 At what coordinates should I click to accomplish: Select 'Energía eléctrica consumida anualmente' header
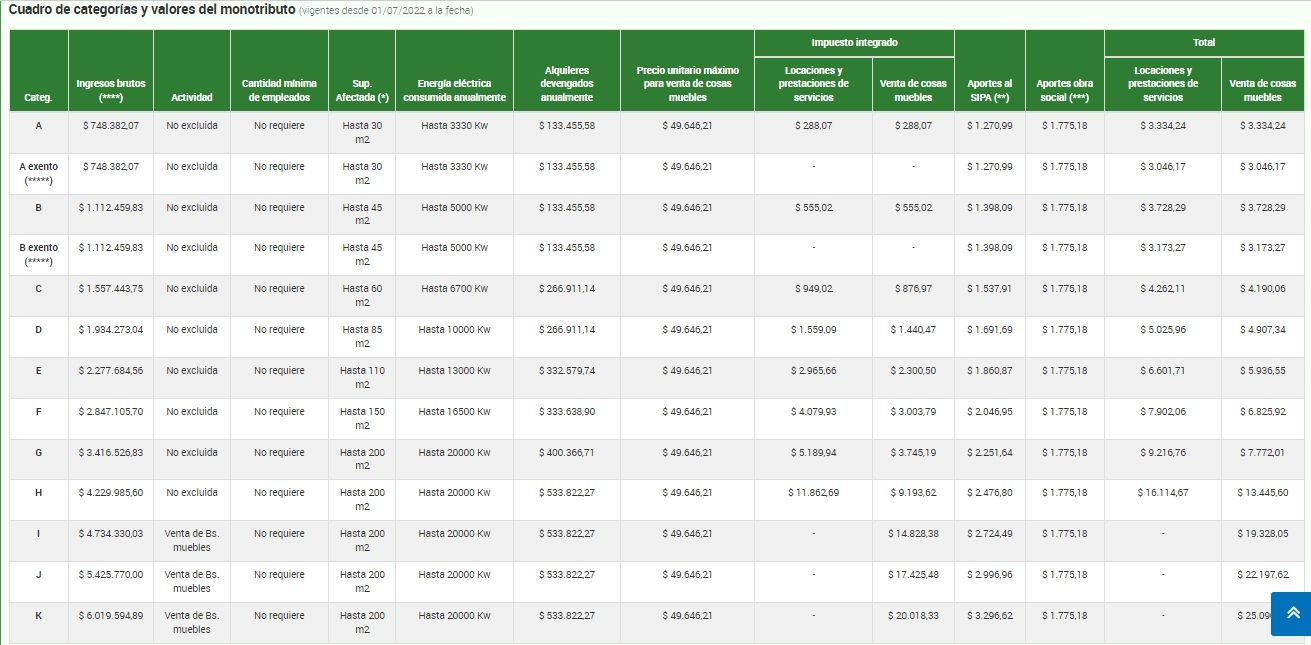(x=454, y=90)
